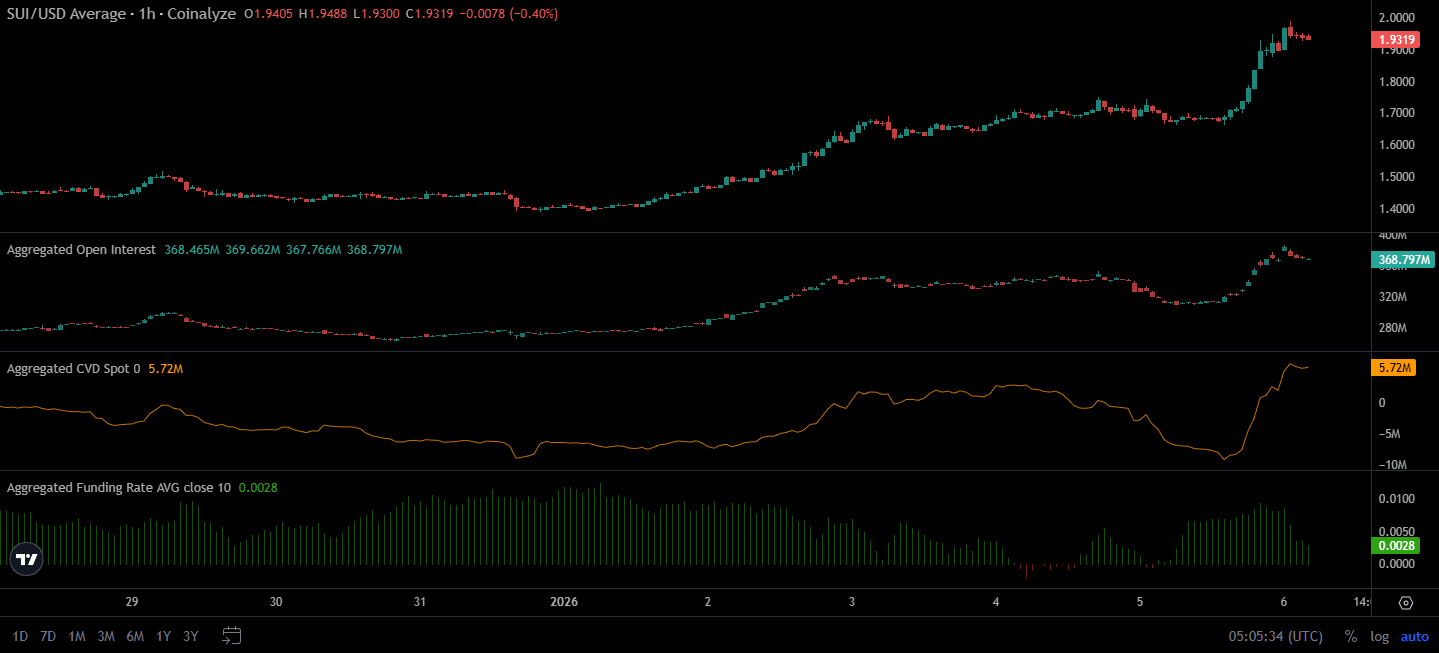Toggle auto scale option

point(1414,636)
